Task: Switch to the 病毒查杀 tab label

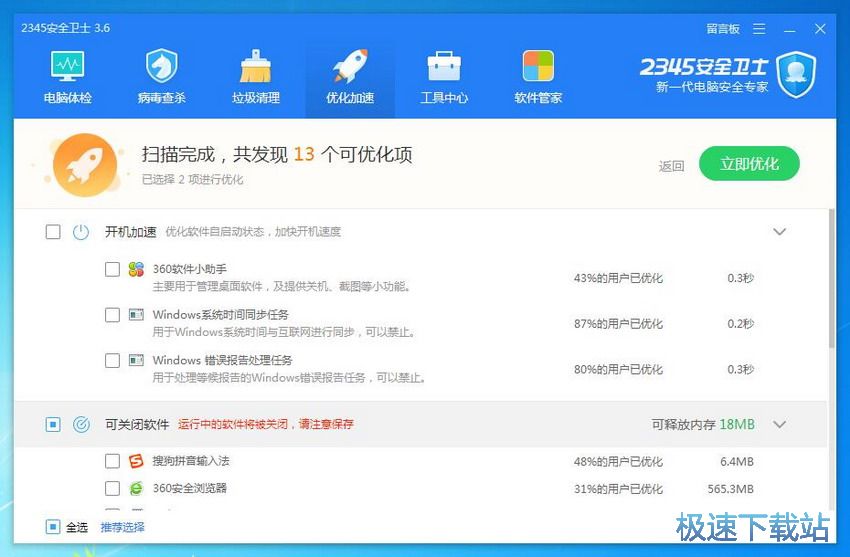Action: click(x=162, y=98)
